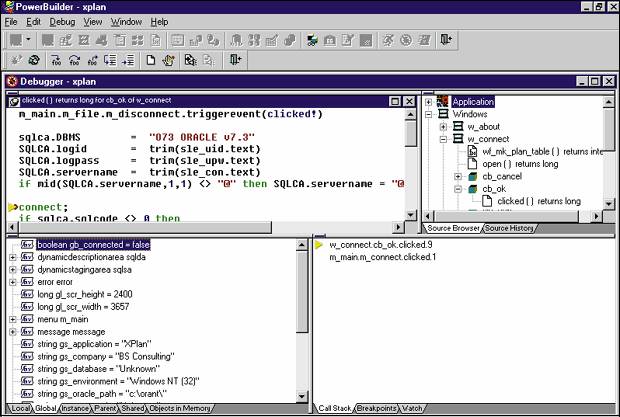620x417 pixels.
Task: Click the yellow arrow beside w_connect.cb_ok.clicked.9
Action: pyautogui.click(x=319, y=245)
